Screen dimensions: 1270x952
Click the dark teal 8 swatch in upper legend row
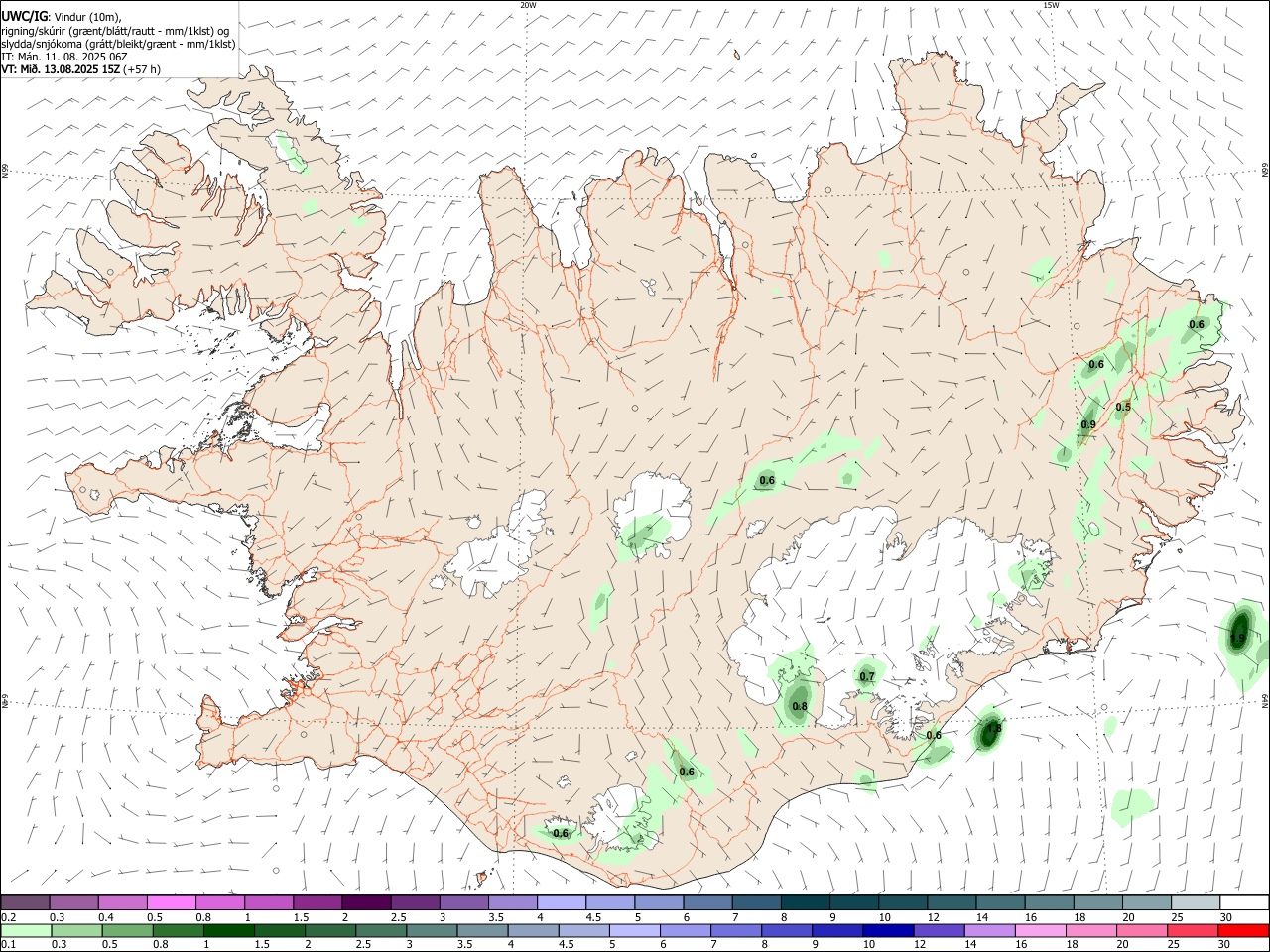806,902
